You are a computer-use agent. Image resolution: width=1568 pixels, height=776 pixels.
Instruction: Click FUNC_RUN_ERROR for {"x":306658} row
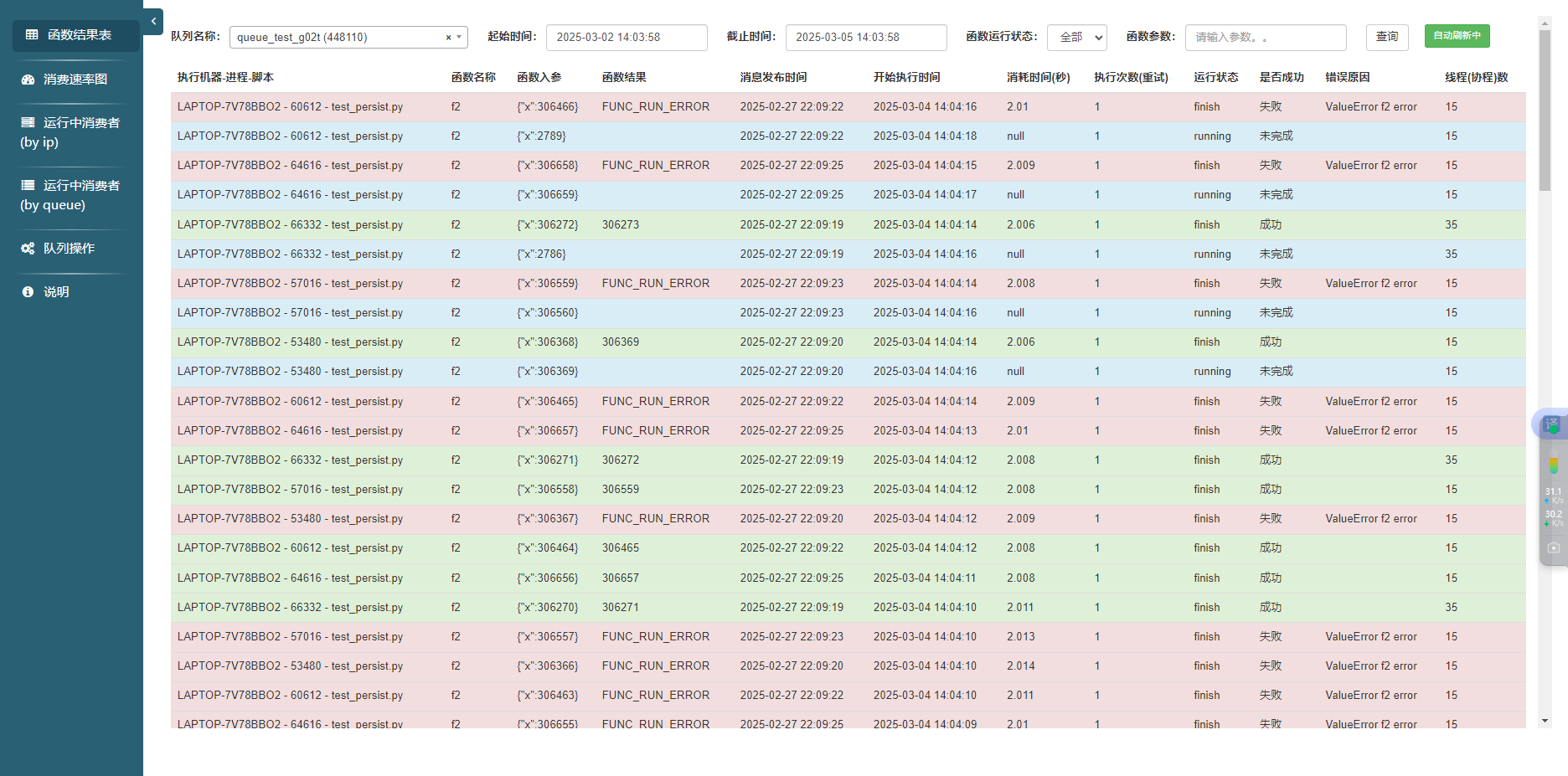point(656,166)
